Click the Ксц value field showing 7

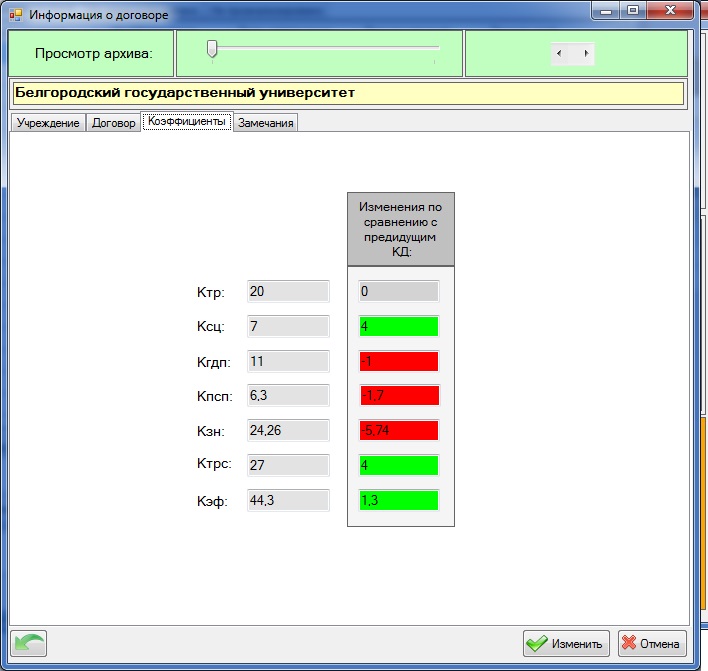click(x=288, y=326)
